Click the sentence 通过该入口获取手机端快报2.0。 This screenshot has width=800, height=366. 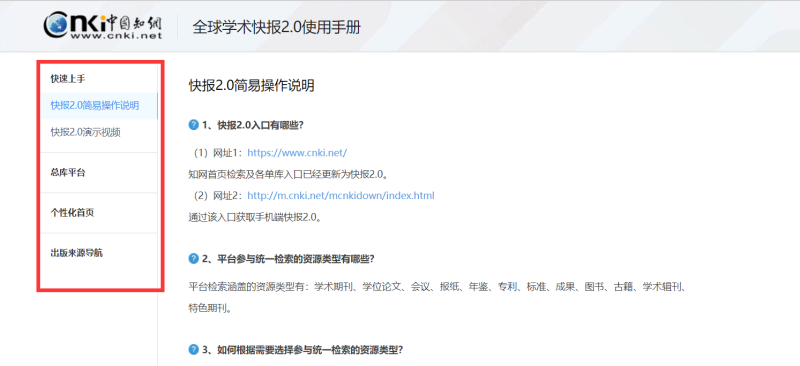tap(256, 217)
